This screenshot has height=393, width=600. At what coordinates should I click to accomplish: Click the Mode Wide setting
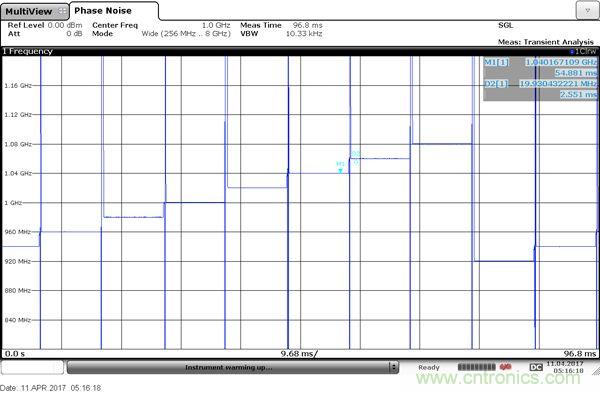coord(161,34)
